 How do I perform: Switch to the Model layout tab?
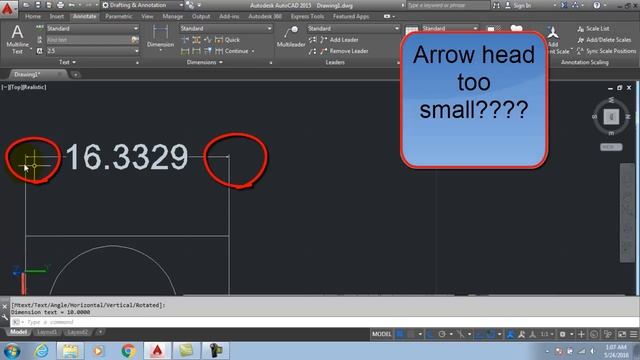pos(18,332)
